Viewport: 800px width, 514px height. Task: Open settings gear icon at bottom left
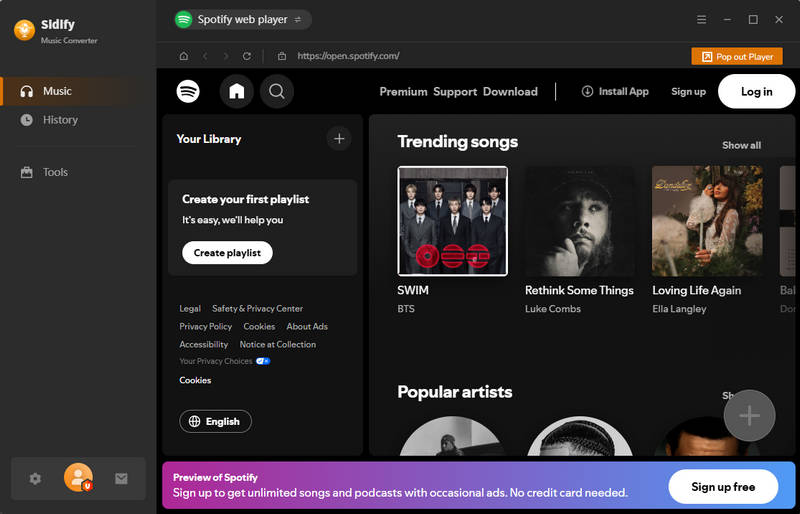click(35, 479)
